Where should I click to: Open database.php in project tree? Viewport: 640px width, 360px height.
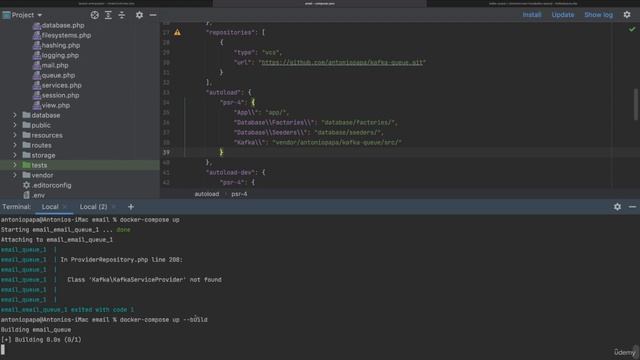(x=62, y=25)
